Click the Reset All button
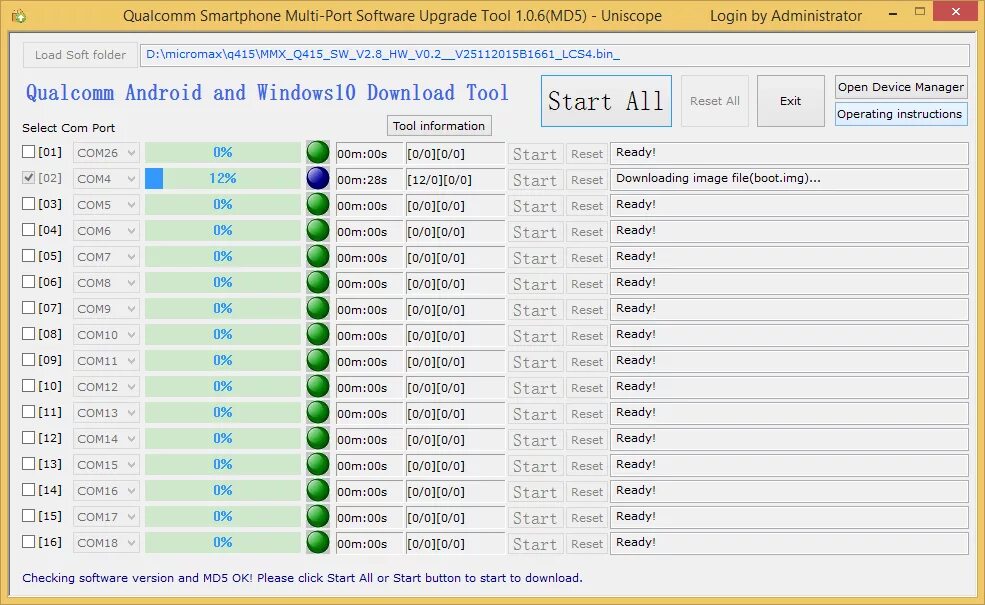This screenshot has height=605, width=985. click(715, 101)
